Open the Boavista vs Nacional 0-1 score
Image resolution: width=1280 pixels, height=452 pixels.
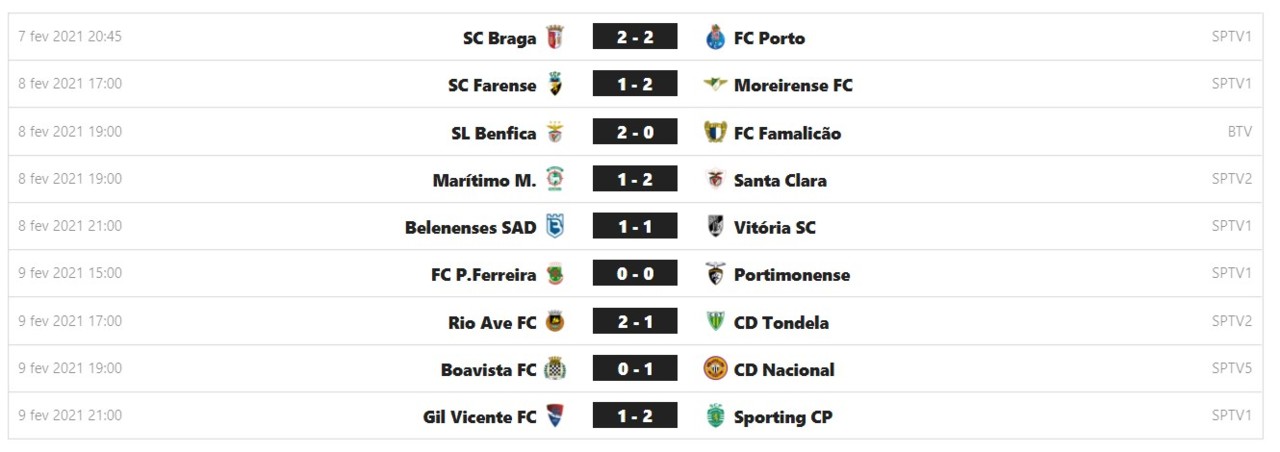635,369
